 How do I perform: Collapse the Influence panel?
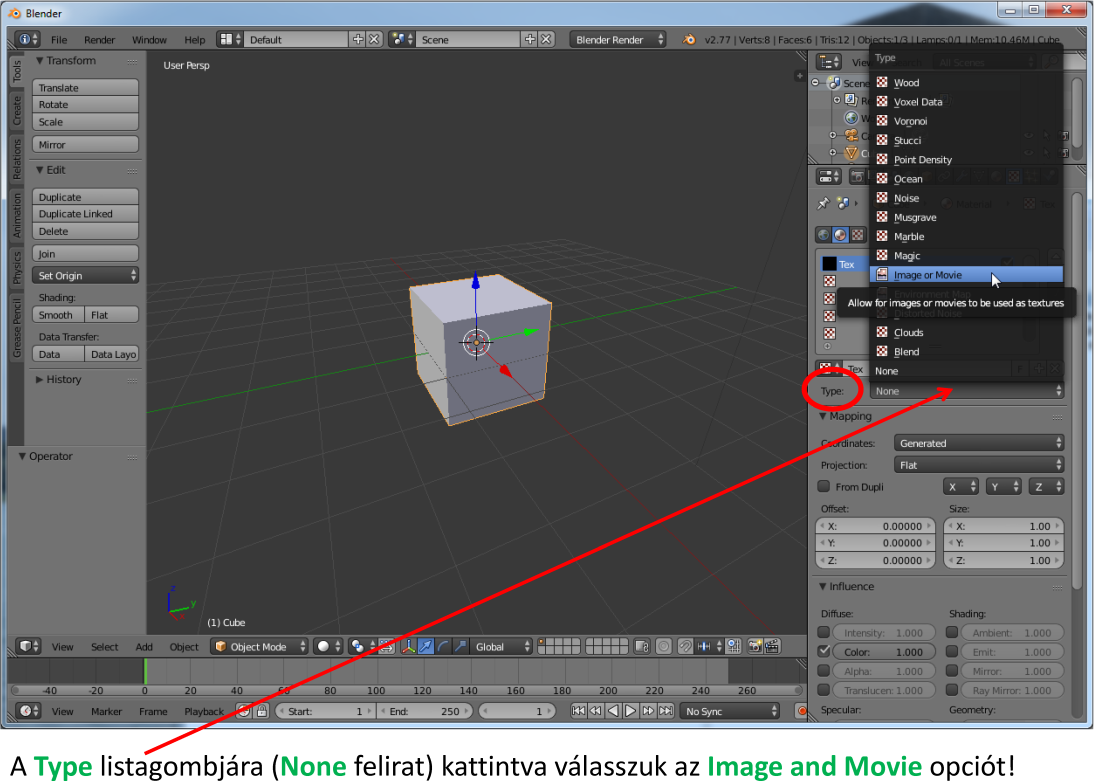[823, 586]
